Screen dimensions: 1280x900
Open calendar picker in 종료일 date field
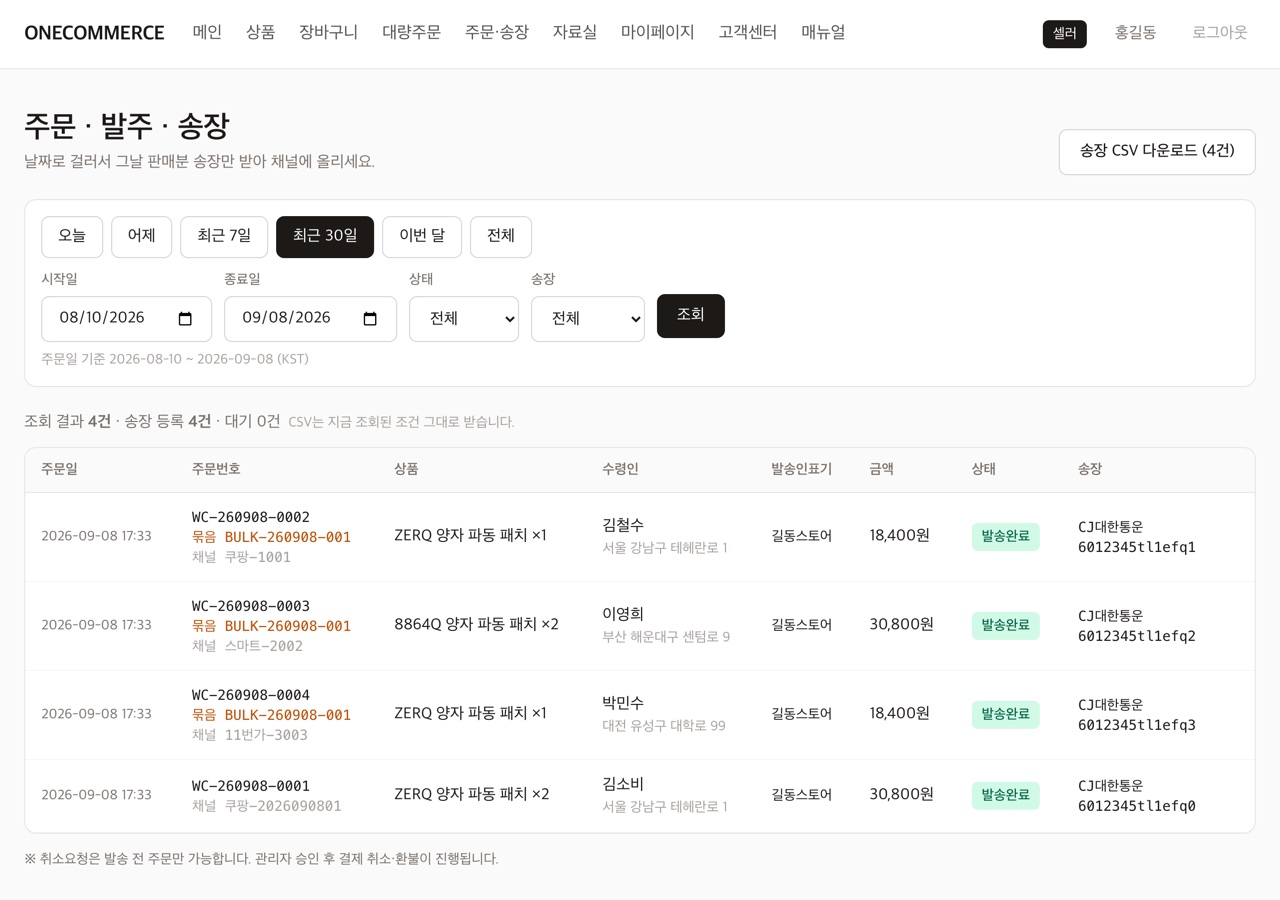pyautogui.click(x=370, y=319)
